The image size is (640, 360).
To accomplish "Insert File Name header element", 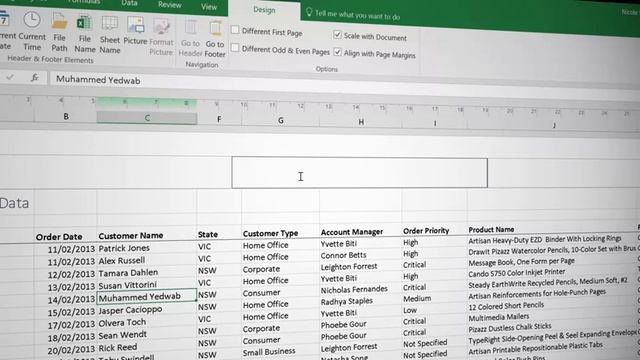I will [84, 33].
